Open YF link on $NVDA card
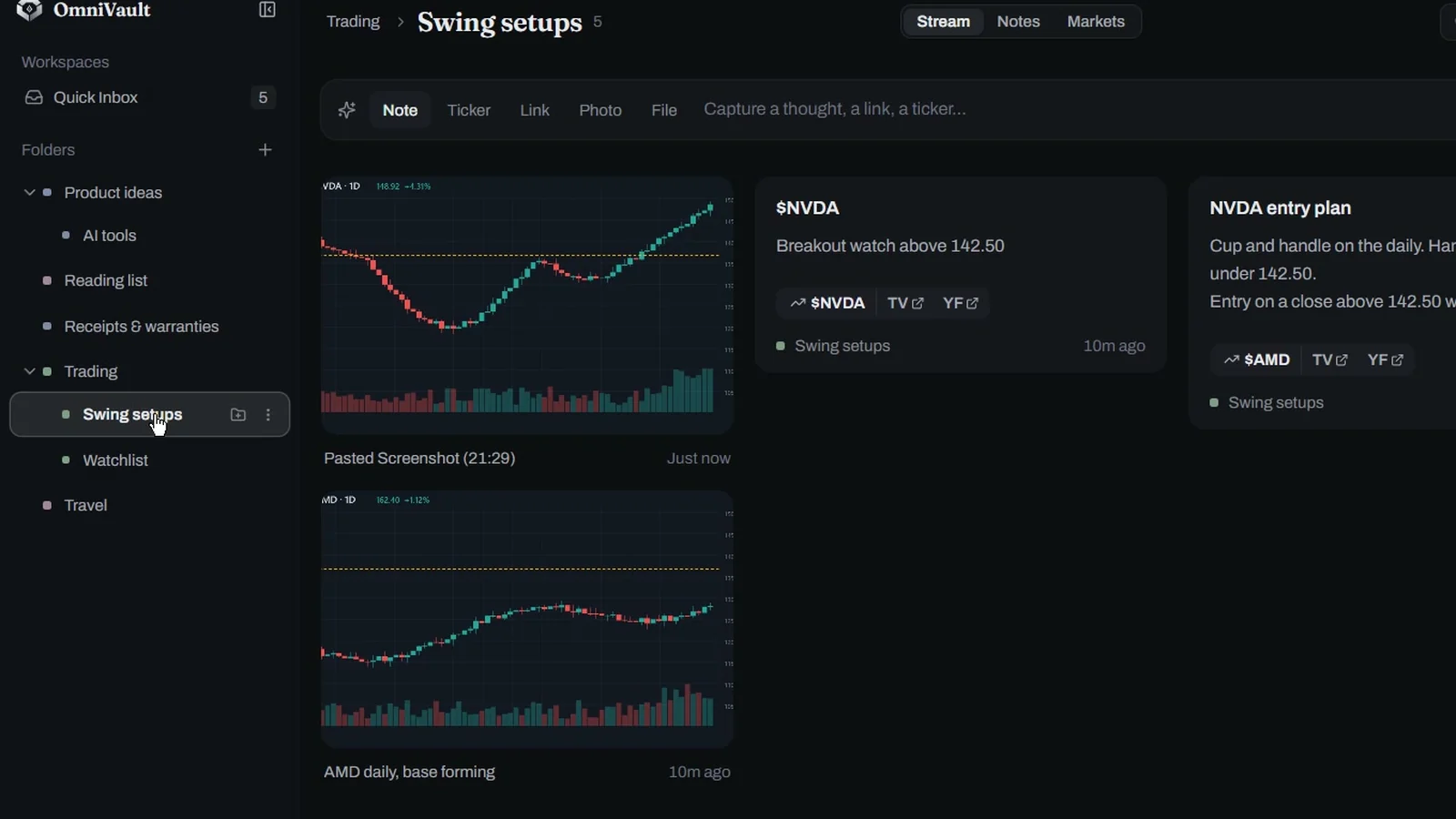Image resolution: width=1456 pixels, height=819 pixels. pyautogui.click(x=960, y=303)
